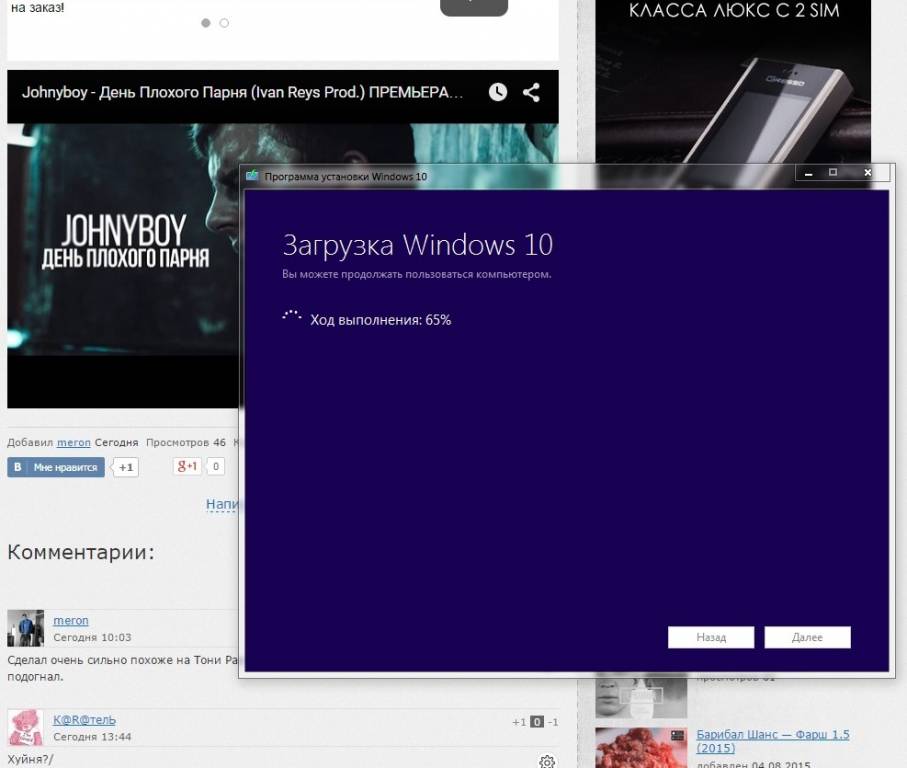This screenshot has width=907, height=768.
Task: Click the share icon on video player
Action: coord(531,93)
